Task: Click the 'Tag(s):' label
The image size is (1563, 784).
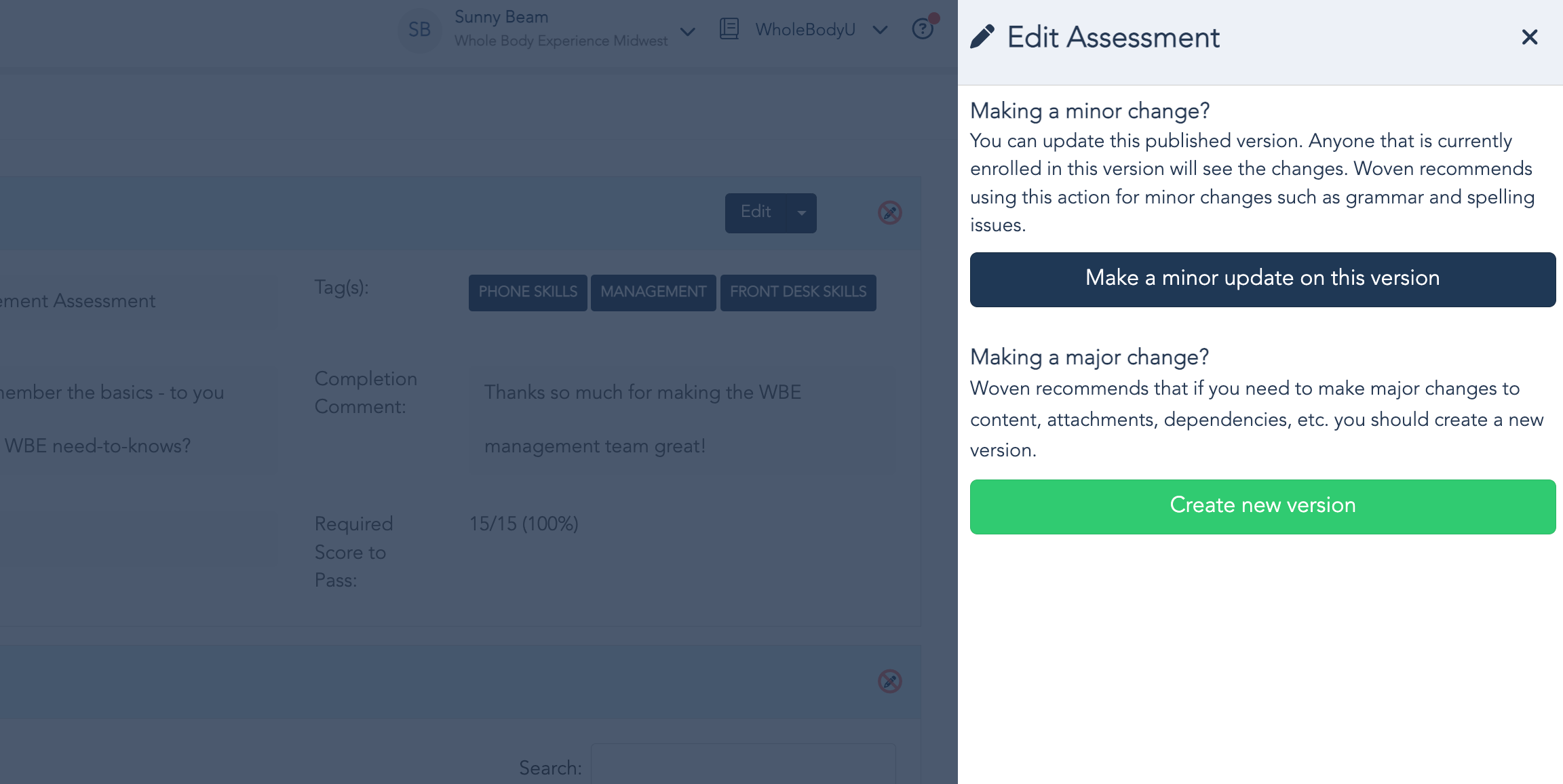Action: point(341,288)
